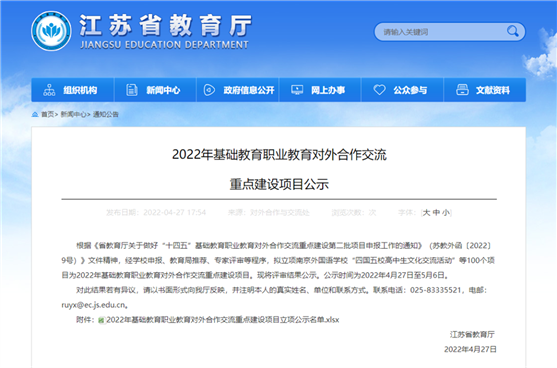Image resolution: width=557 pixels, height=368 pixels.
Task: Open the 文献资料 menu item
Action: click(x=485, y=90)
